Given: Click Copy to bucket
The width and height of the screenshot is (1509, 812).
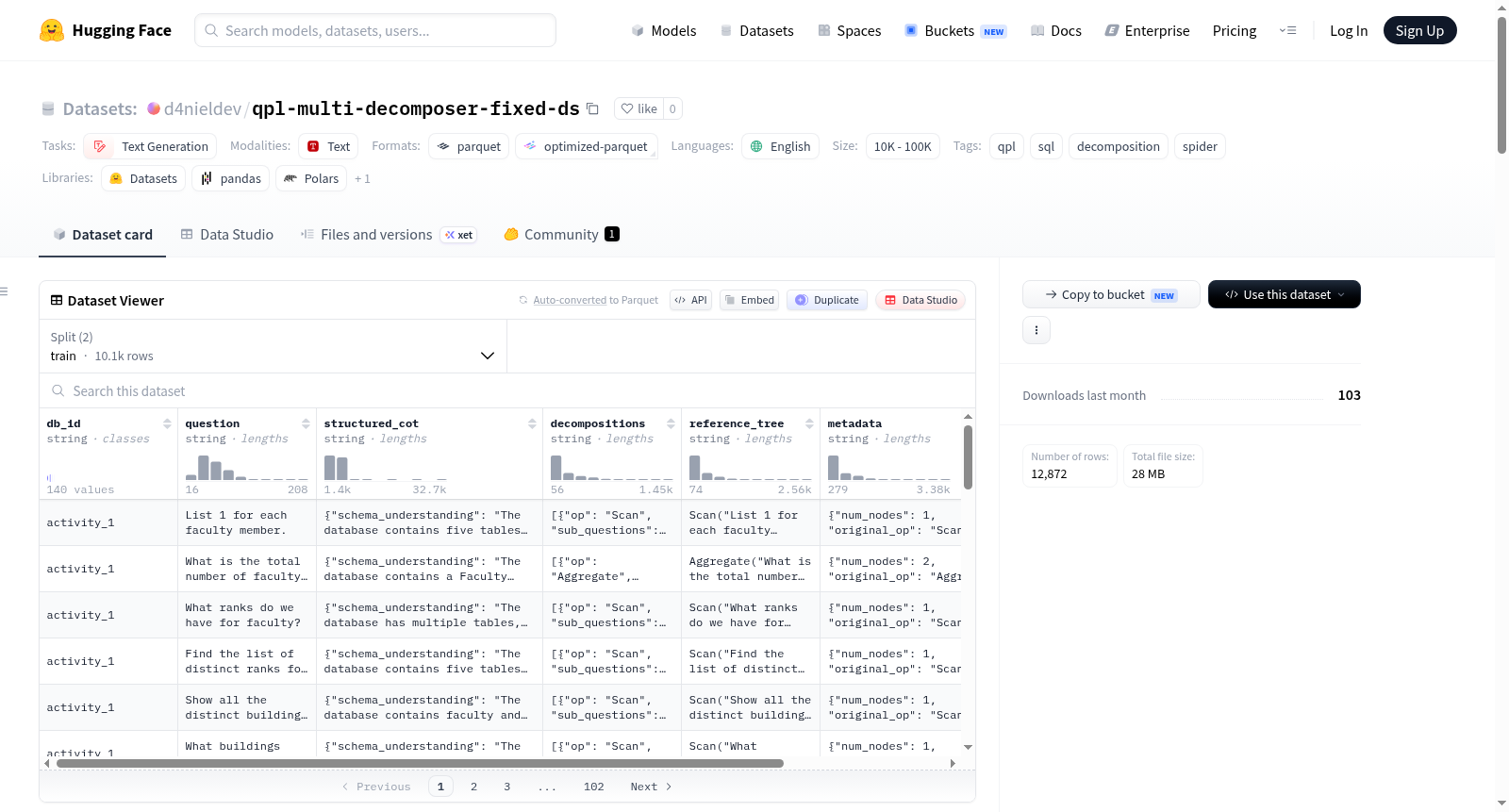Looking at the screenshot, I should point(1111,294).
